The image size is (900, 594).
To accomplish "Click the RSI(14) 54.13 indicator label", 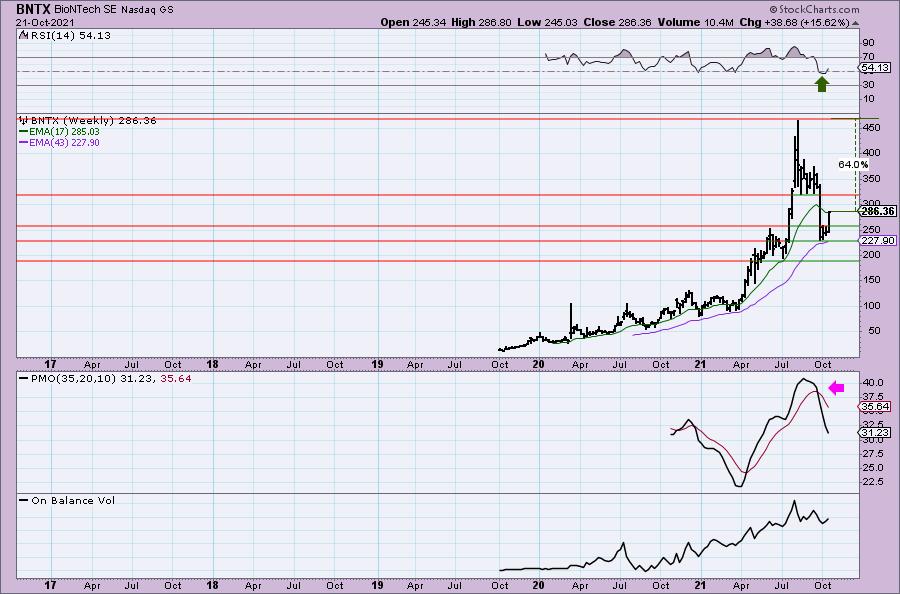I will click(71, 35).
